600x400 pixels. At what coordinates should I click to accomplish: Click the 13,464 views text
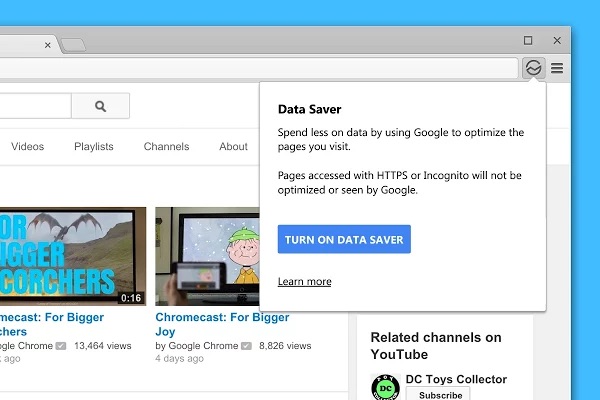coord(103,346)
